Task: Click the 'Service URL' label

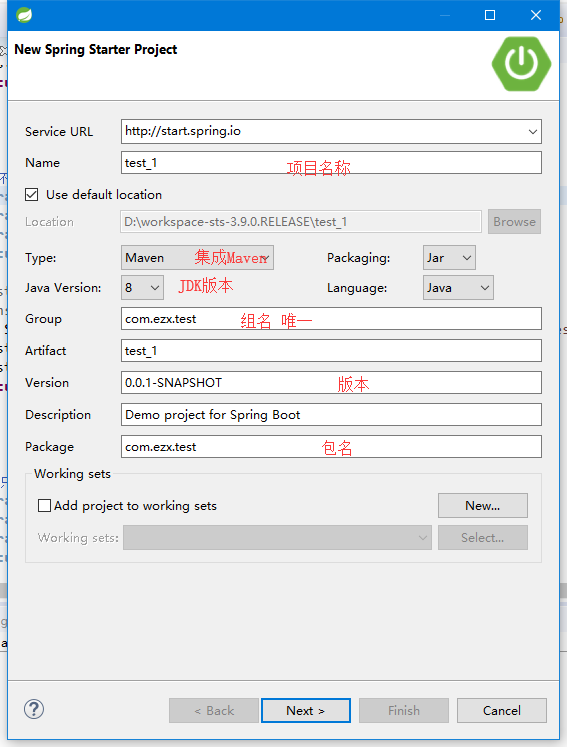Action: [x=59, y=131]
